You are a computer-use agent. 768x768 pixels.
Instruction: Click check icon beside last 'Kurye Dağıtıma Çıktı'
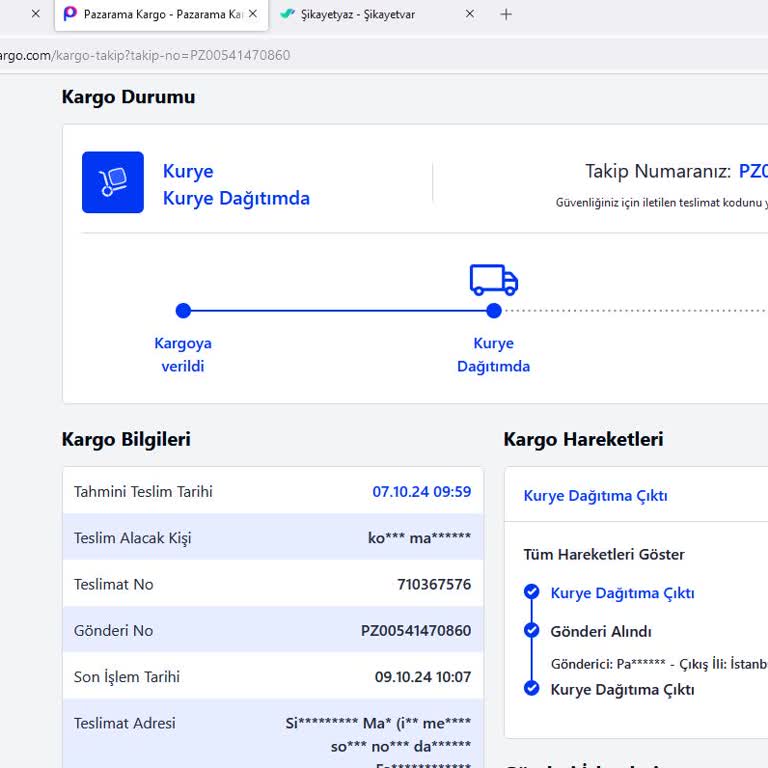[x=531, y=688]
